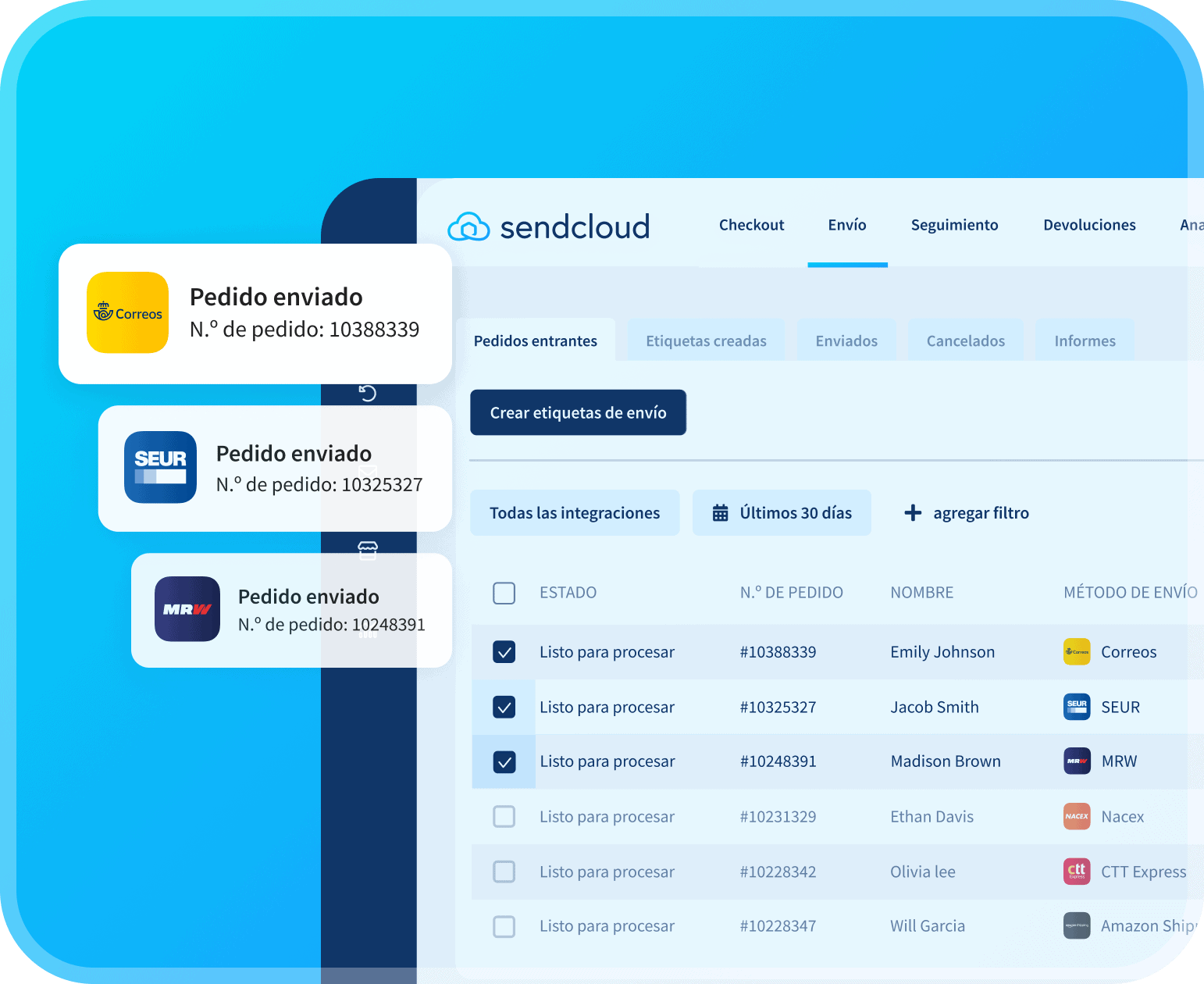Click the name Will Garcia
This screenshot has height=984, width=1204.
click(x=928, y=926)
